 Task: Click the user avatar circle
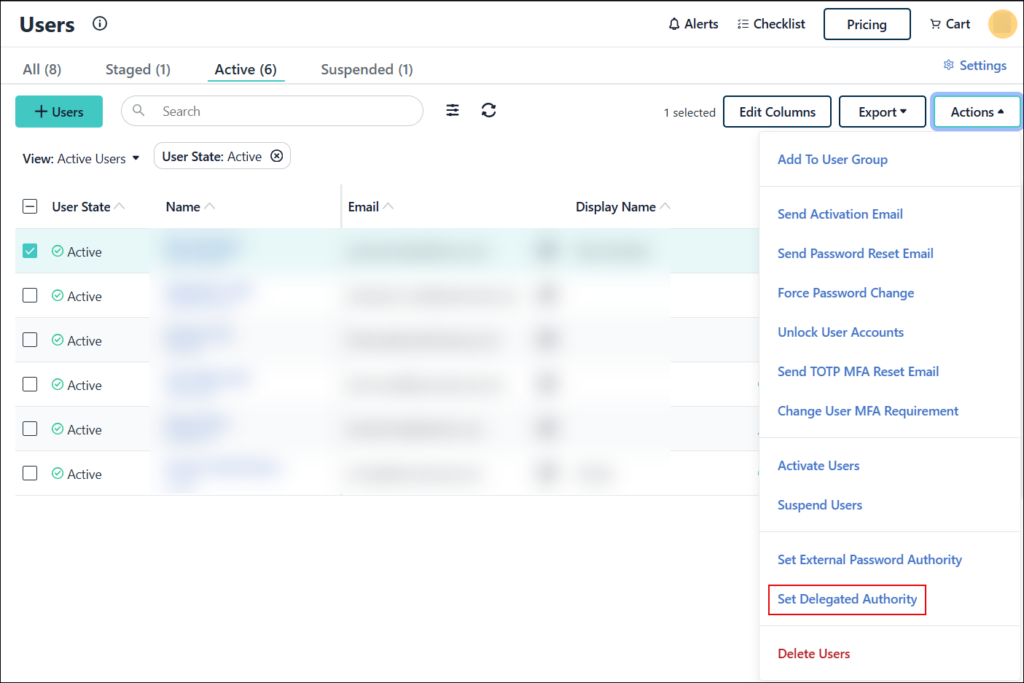click(1001, 24)
